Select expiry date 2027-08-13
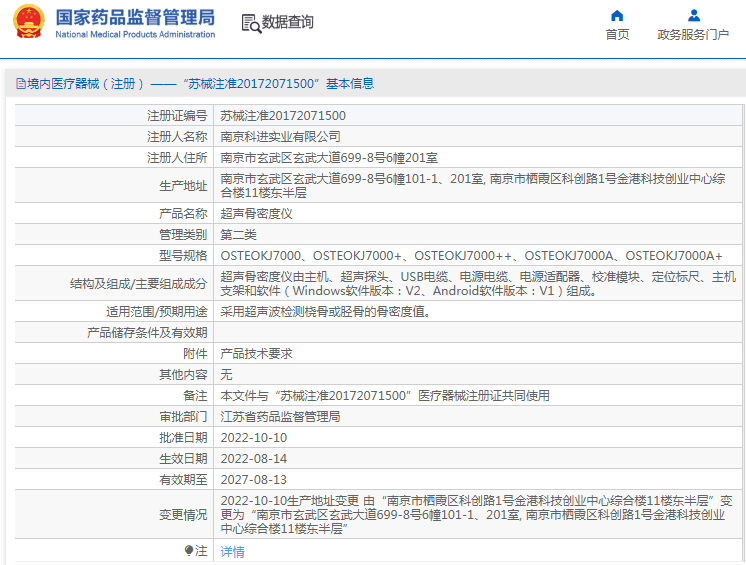 pyautogui.click(x=254, y=480)
